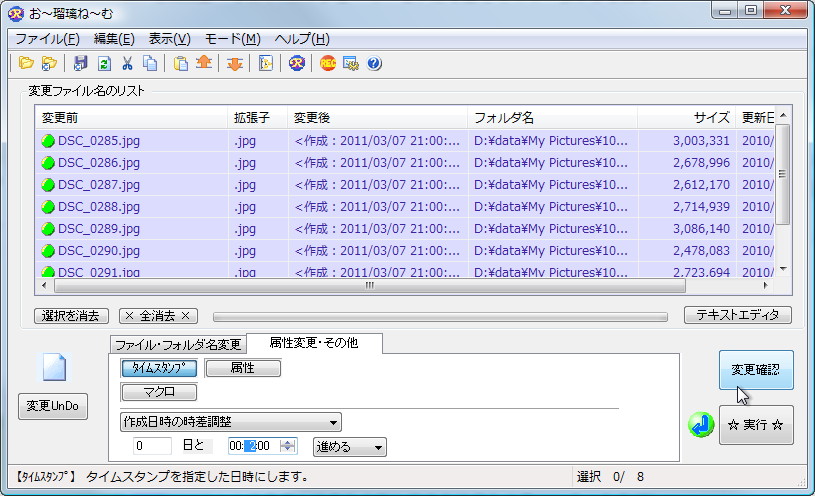815x496 pixels.
Task: Click the size value 3,003,331
Action: (x=701, y=141)
